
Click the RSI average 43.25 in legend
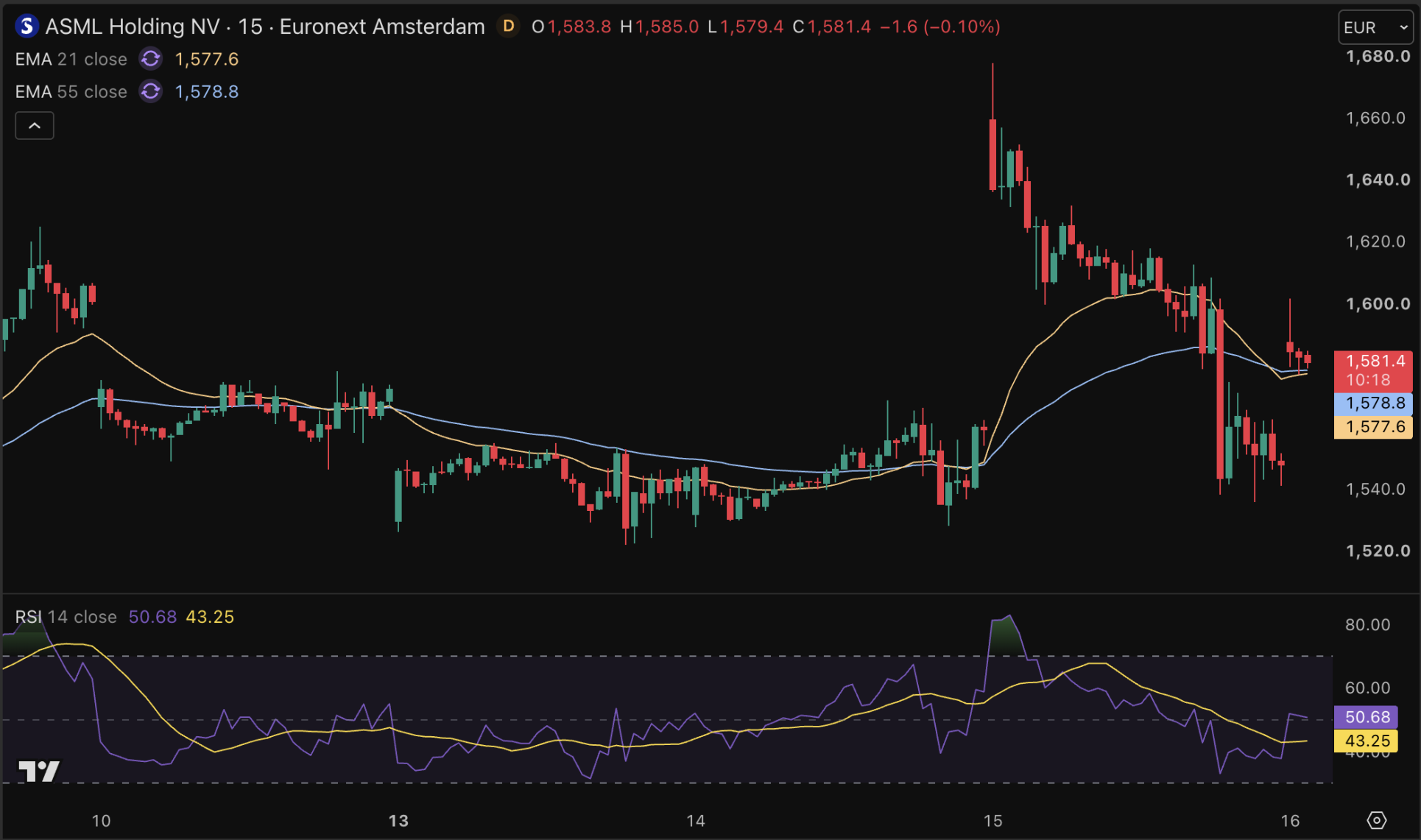point(210,616)
